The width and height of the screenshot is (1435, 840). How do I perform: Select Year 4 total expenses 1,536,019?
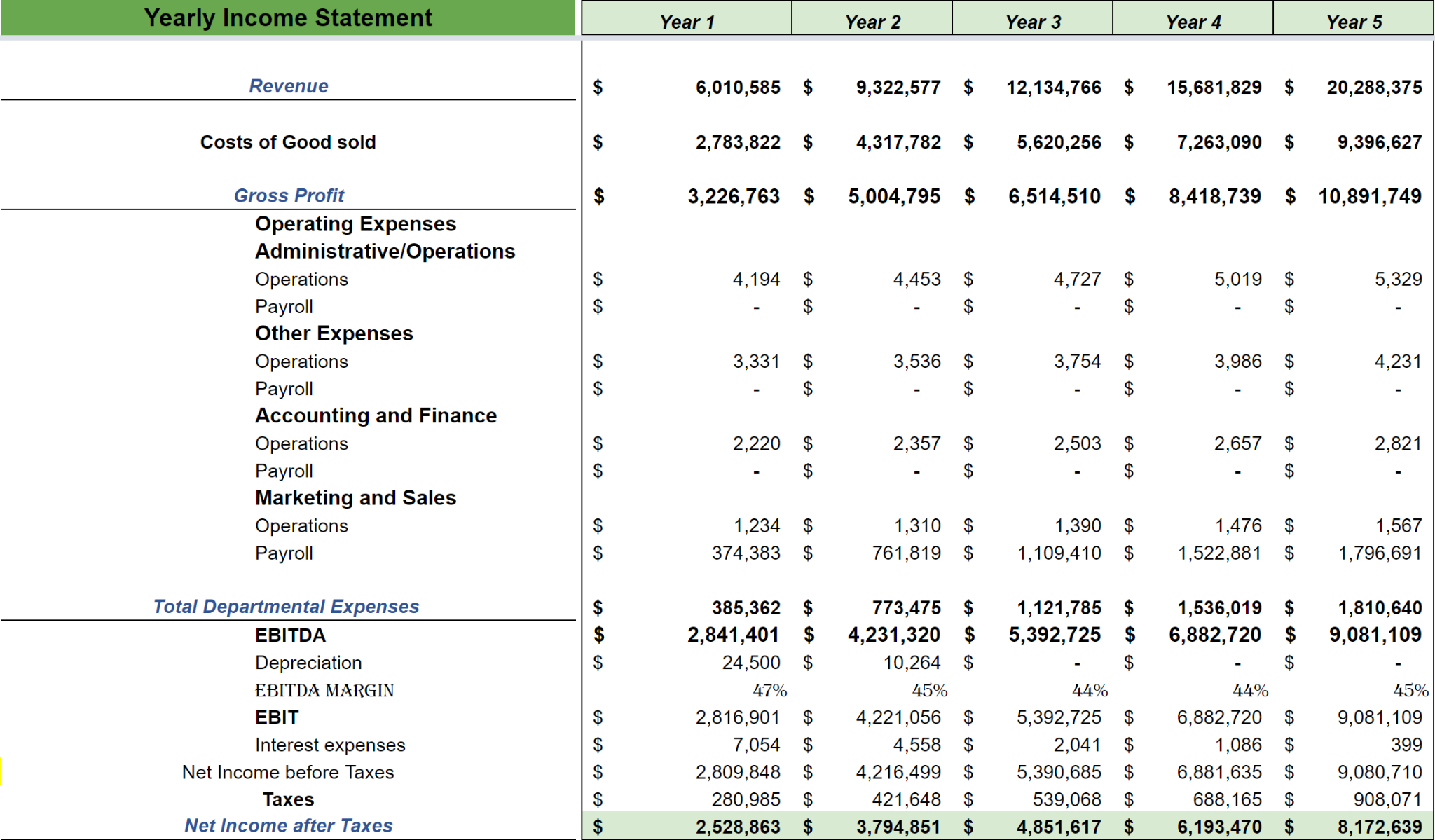tap(1220, 608)
